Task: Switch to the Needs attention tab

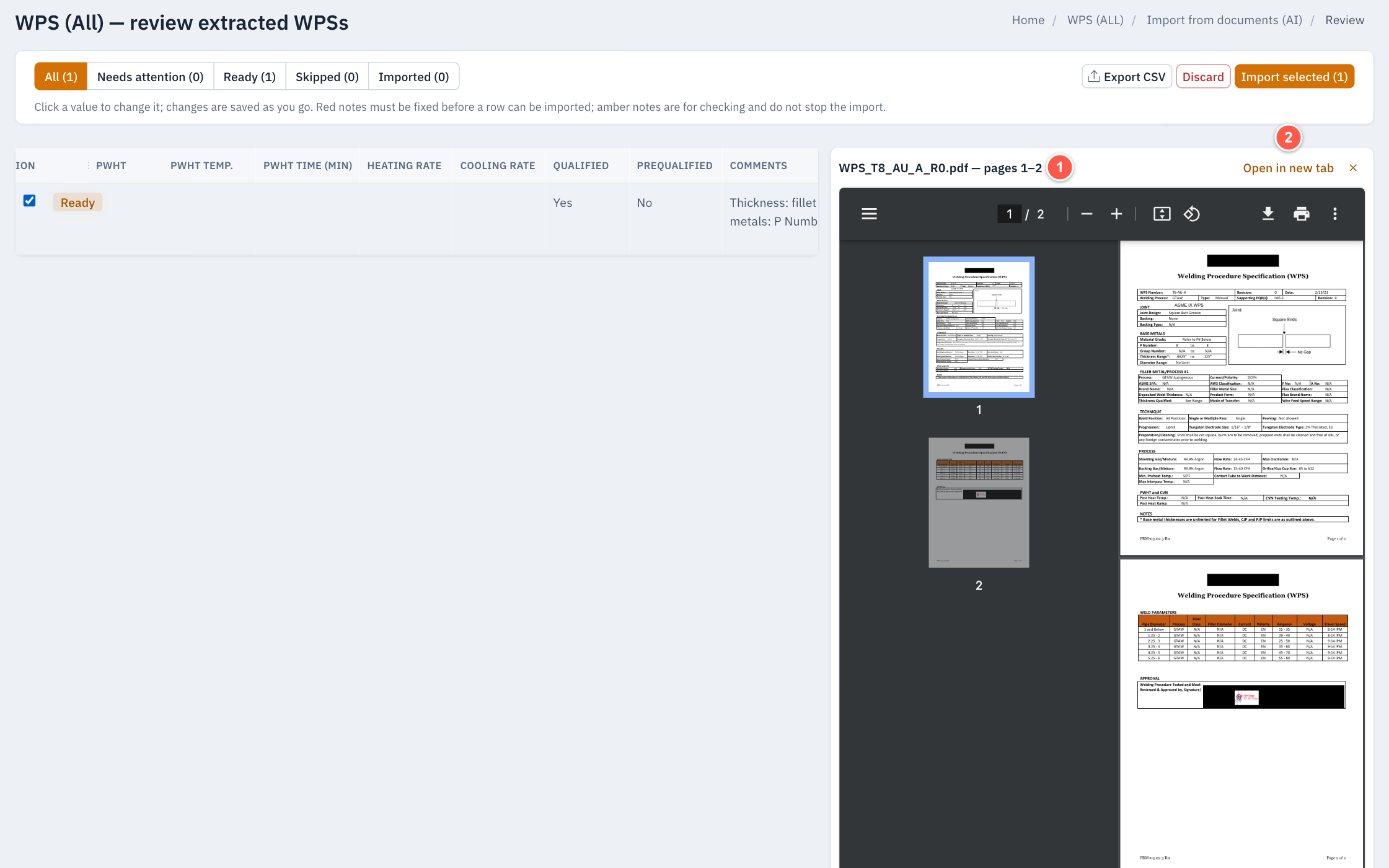Action: [150, 77]
